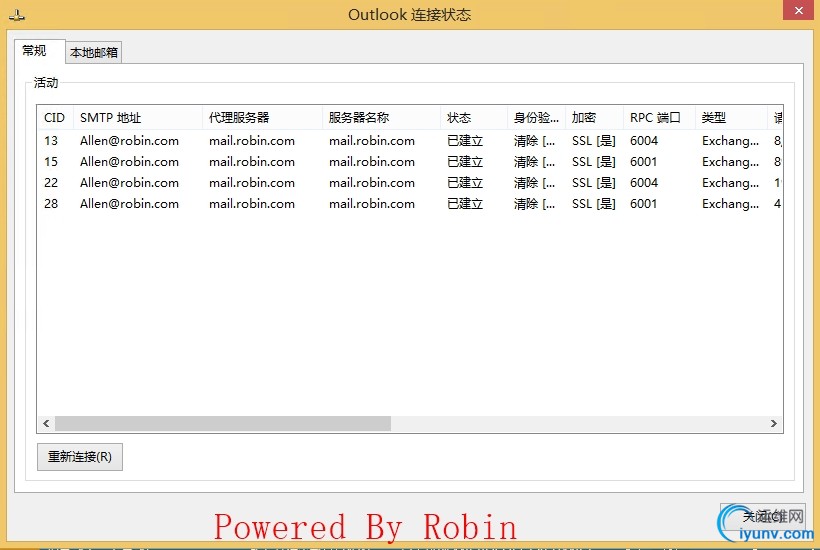Click the 重新连接(R) button
The image size is (820, 550).
(80, 457)
